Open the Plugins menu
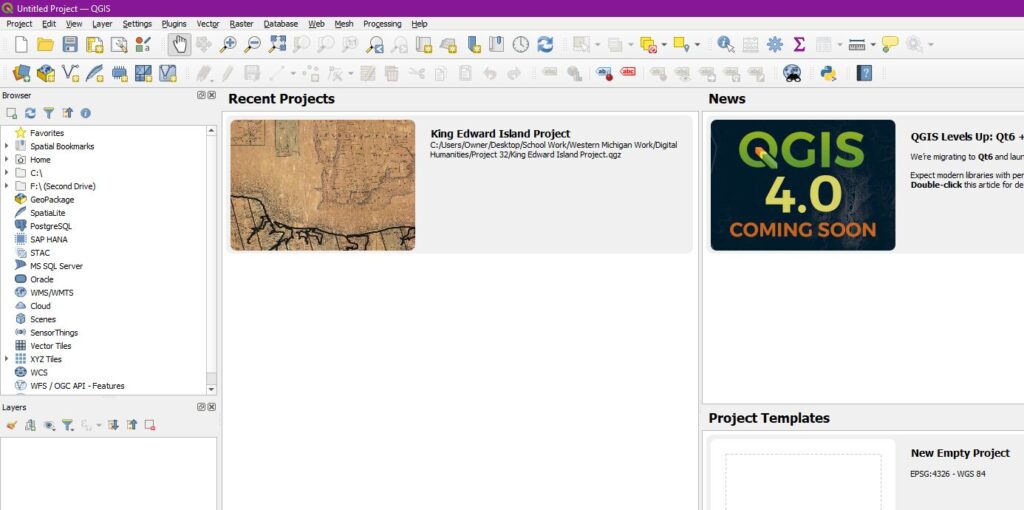 point(174,24)
